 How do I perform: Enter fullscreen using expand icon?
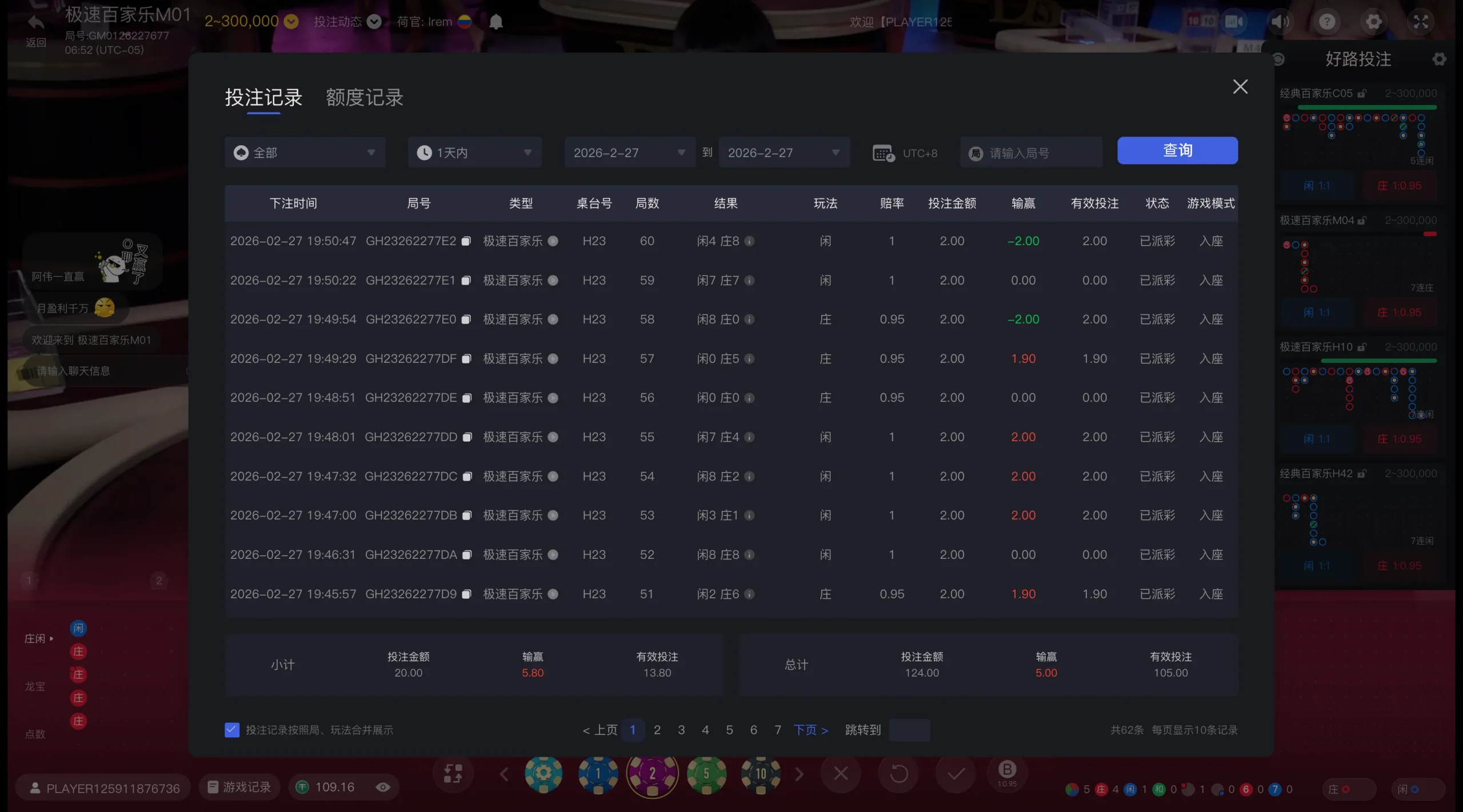tap(1421, 22)
